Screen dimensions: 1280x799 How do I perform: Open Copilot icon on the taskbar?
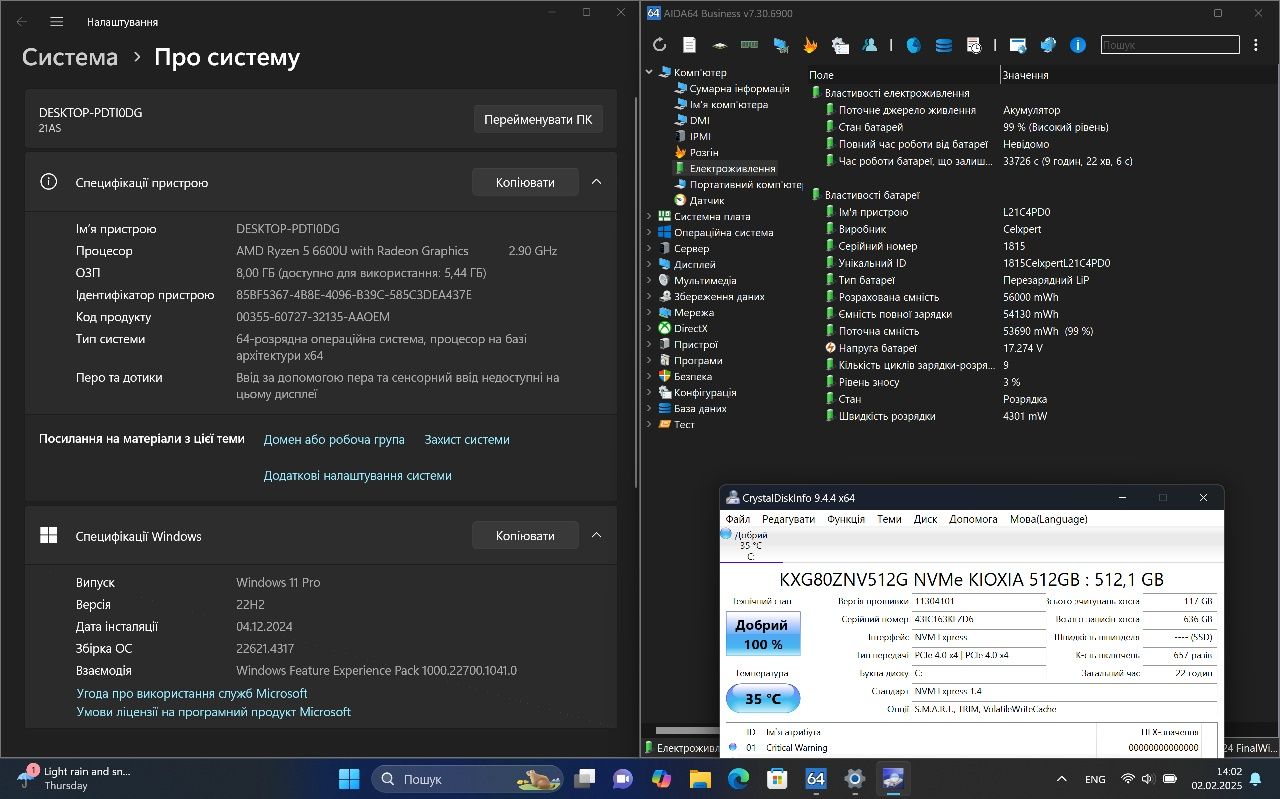(x=661, y=779)
